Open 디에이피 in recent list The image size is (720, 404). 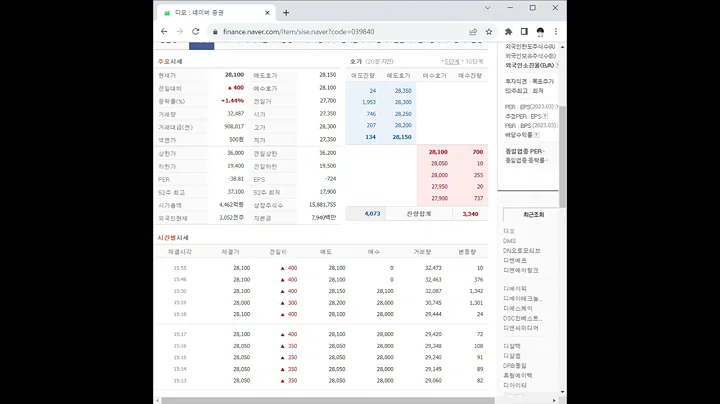(x=515, y=289)
